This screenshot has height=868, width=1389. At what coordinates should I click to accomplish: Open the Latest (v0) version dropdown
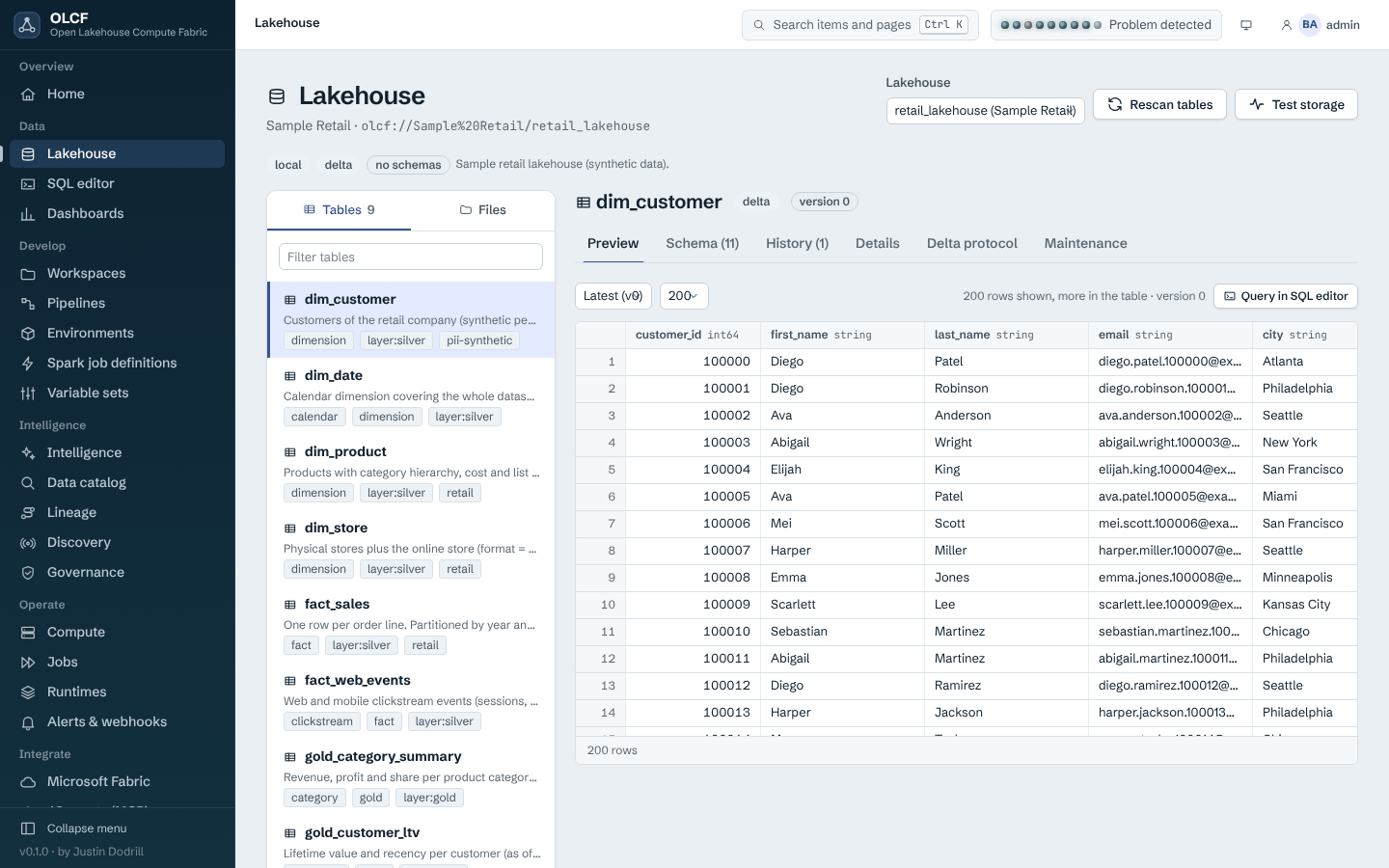[x=613, y=296]
